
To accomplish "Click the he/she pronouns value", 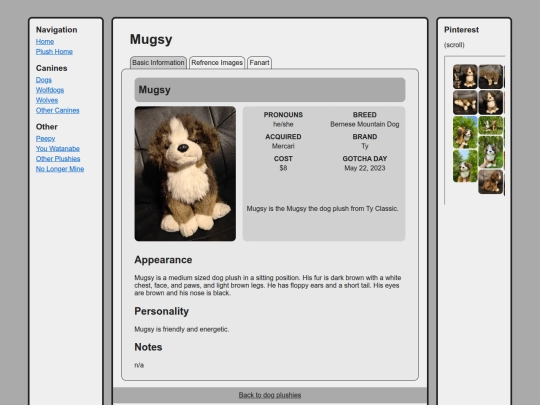I will click(x=283, y=124).
